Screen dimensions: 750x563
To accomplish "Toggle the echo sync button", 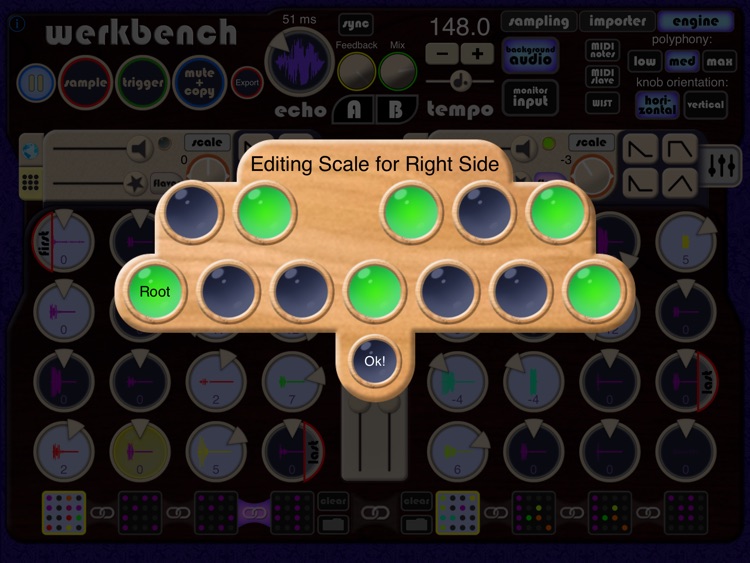I will point(356,23).
